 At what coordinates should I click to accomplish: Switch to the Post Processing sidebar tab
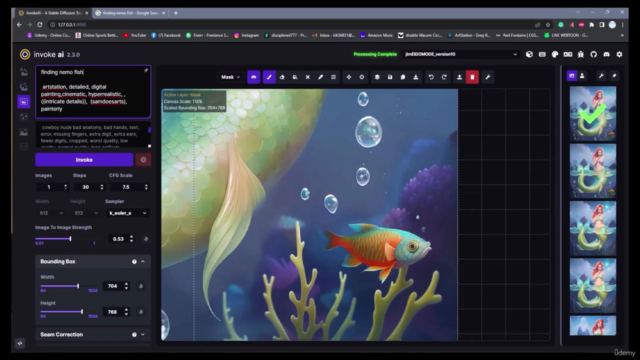pos(24,132)
